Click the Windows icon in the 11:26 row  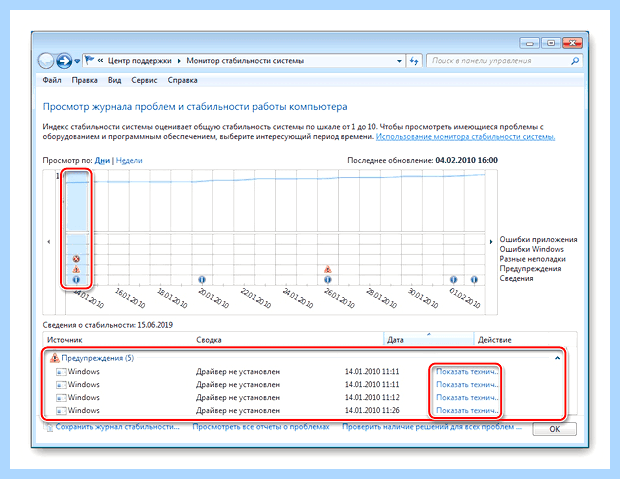coord(61,411)
